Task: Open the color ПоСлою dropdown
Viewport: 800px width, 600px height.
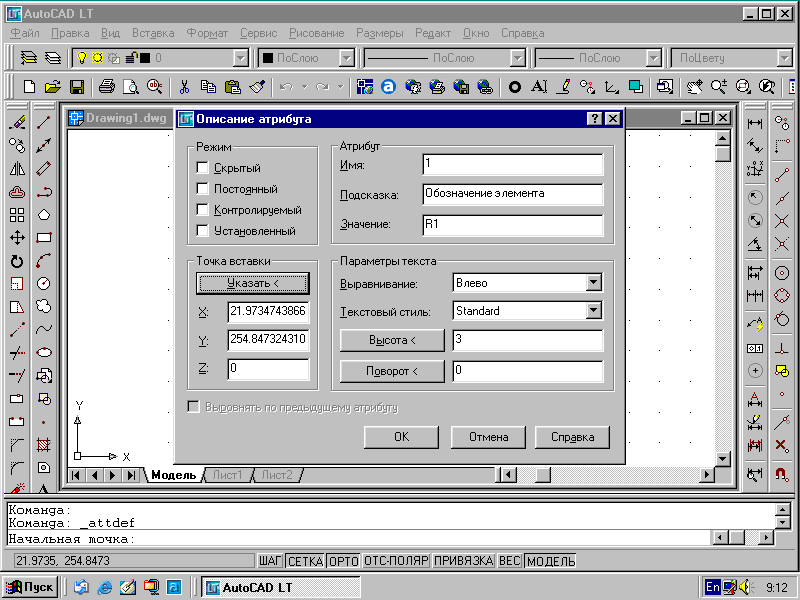Action: pos(346,58)
